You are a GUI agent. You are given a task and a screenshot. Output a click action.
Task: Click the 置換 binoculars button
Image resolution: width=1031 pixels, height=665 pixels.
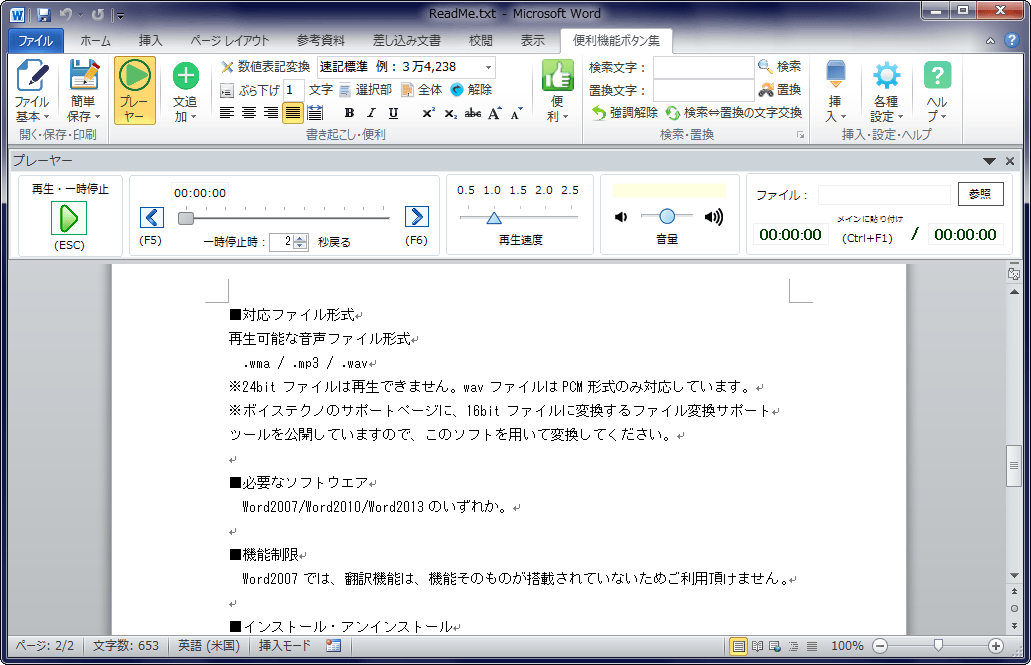pyautogui.click(x=780, y=89)
